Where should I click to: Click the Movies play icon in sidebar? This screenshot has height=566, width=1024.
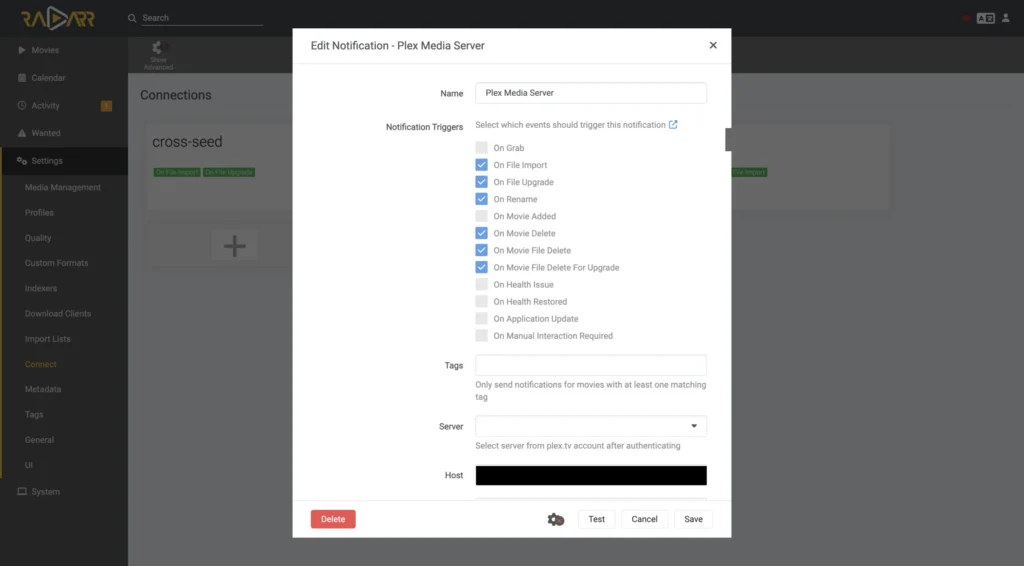click(22, 50)
